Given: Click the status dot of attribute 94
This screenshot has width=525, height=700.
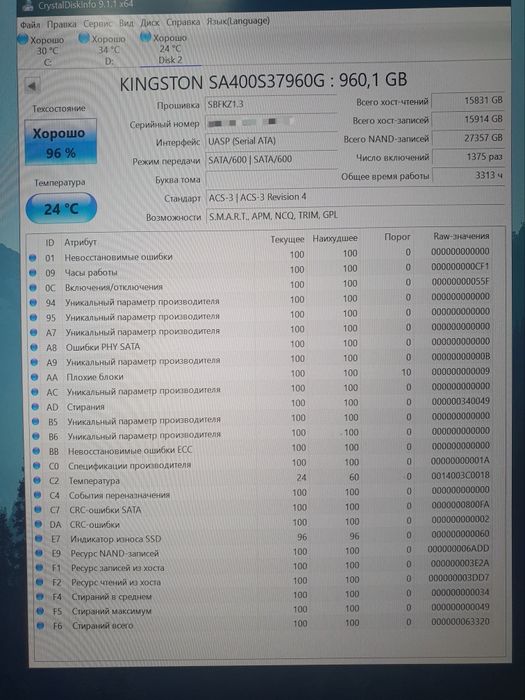Looking at the screenshot, I should (x=33, y=303).
